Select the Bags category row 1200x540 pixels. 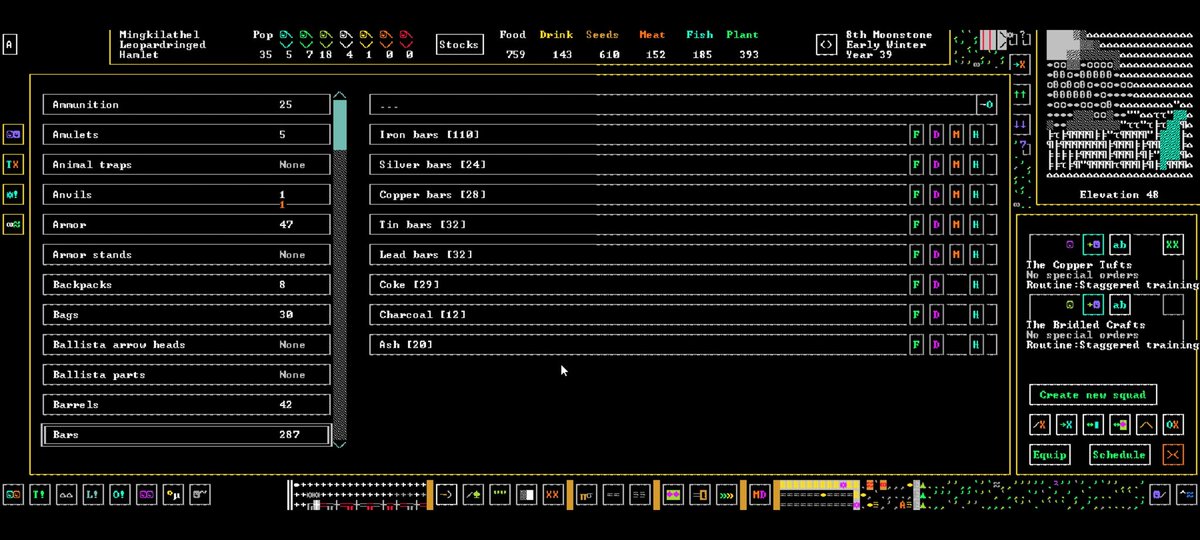(x=187, y=315)
